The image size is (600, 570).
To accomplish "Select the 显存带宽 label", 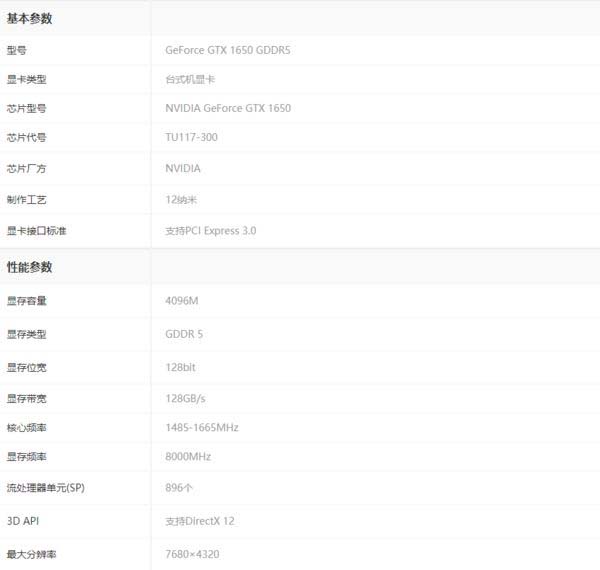I will (26, 399).
